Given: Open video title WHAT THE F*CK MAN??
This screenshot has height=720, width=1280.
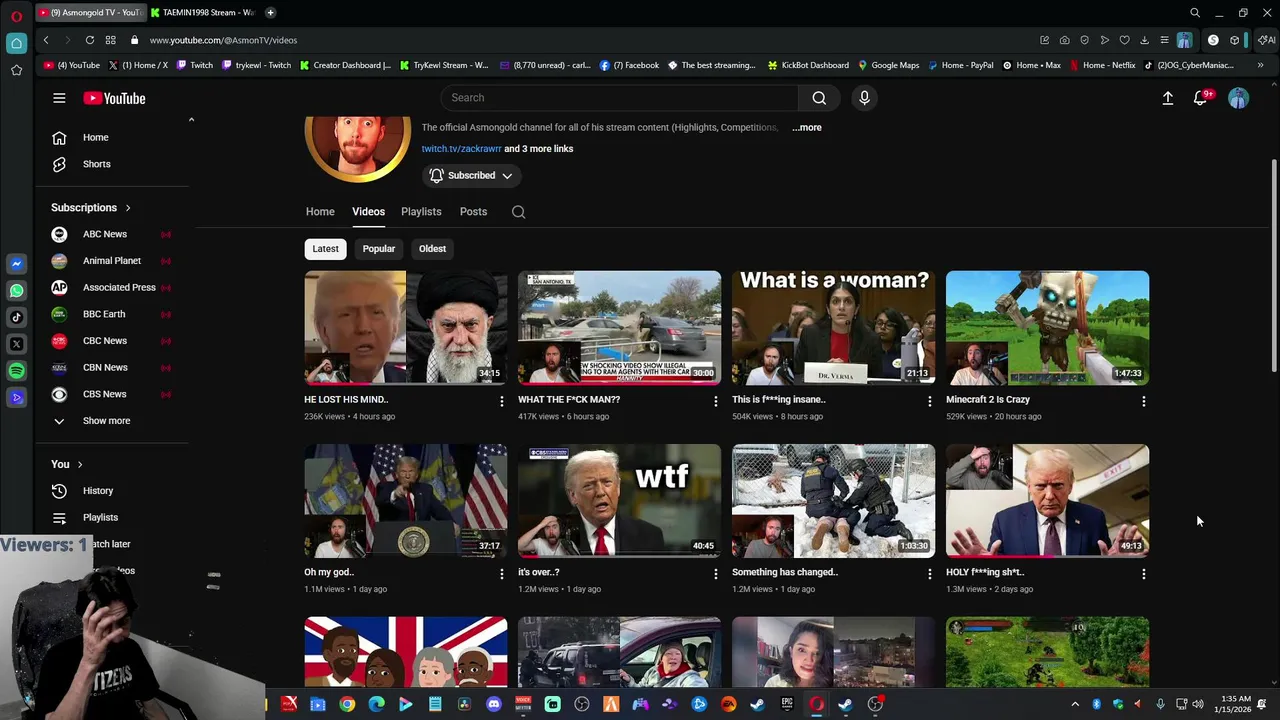Looking at the screenshot, I should coord(569,400).
